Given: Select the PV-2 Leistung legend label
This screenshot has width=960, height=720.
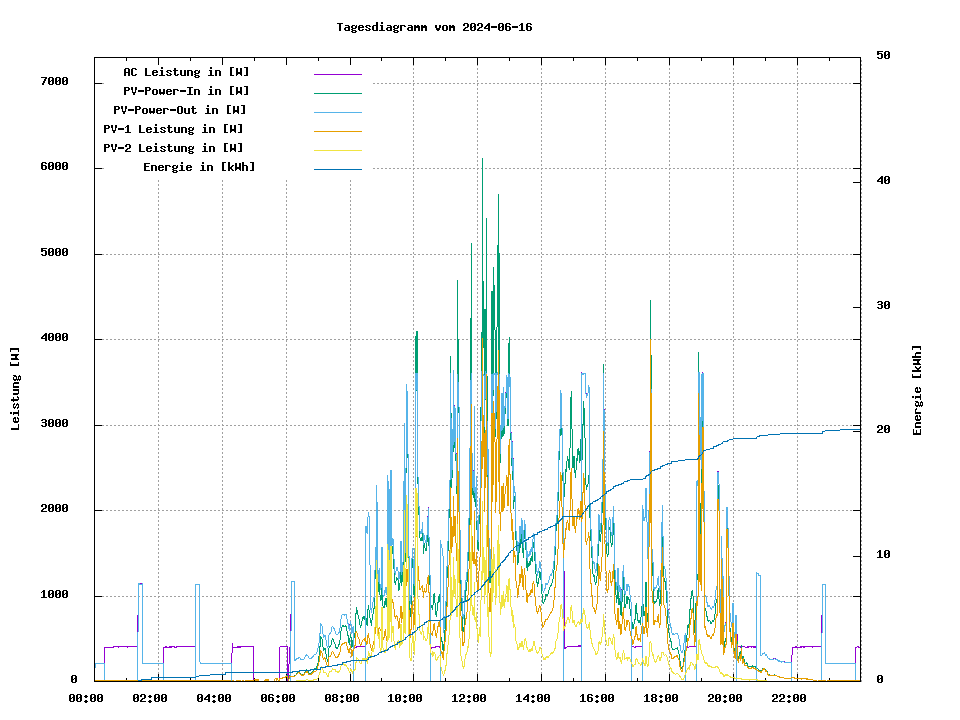Looking at the screenshot, I should (173, 148).
